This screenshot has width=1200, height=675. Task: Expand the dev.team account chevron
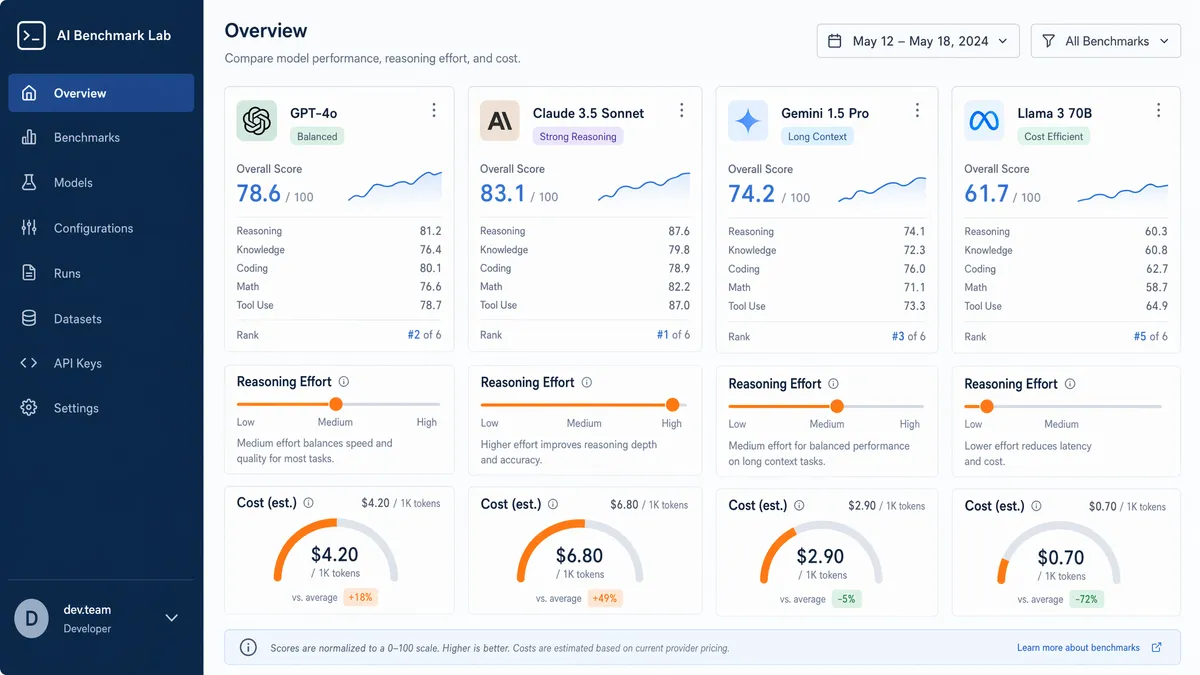pos(172,618)
